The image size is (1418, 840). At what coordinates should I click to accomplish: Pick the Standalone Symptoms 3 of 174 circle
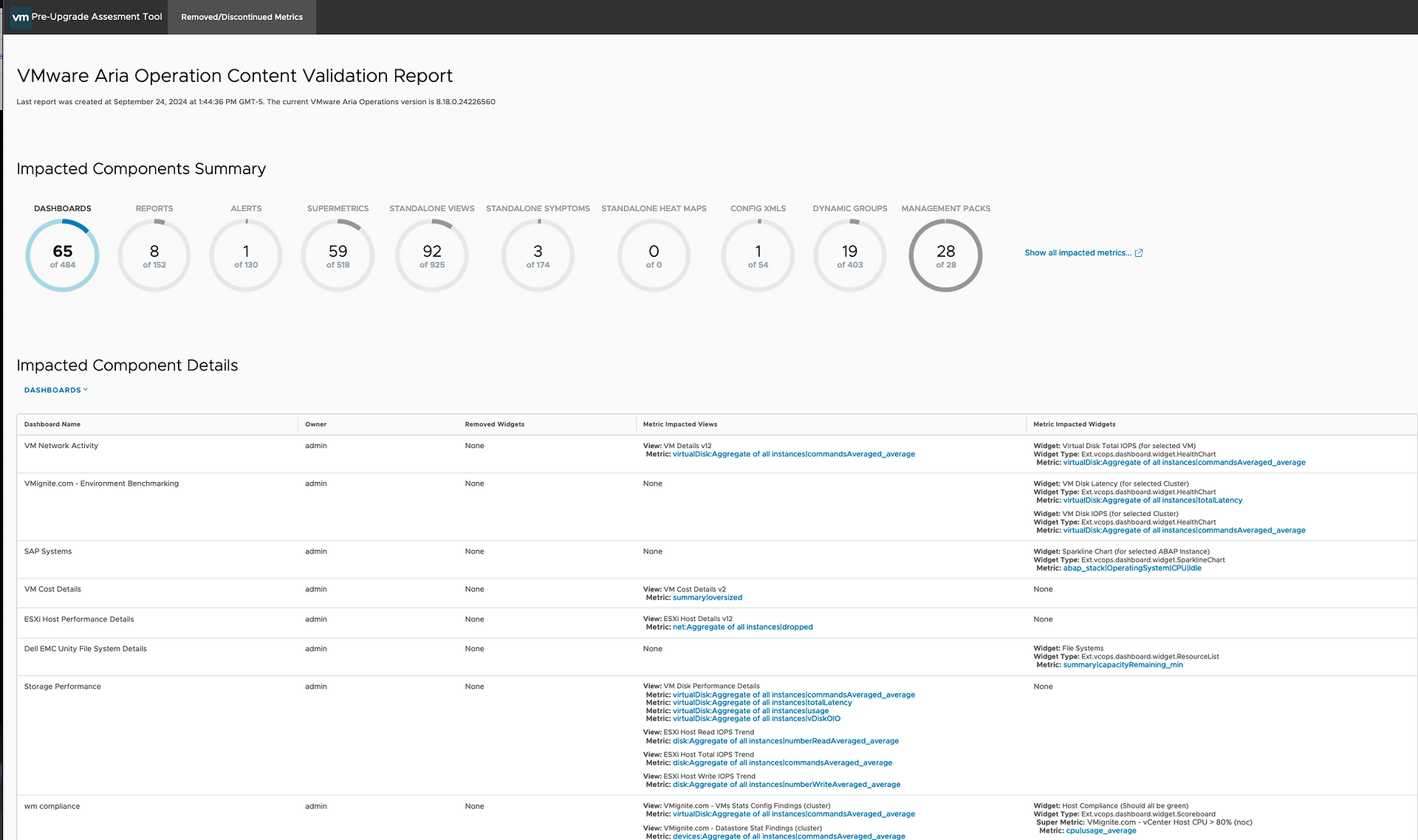(538, 255)
